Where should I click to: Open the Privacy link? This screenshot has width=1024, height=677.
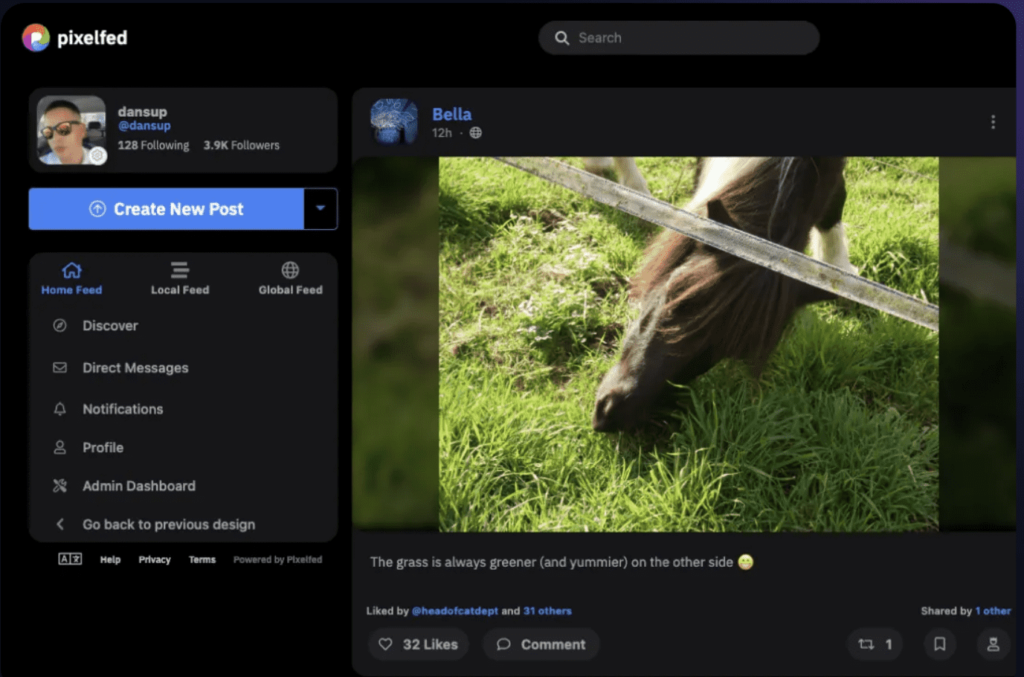pos(155,559)
